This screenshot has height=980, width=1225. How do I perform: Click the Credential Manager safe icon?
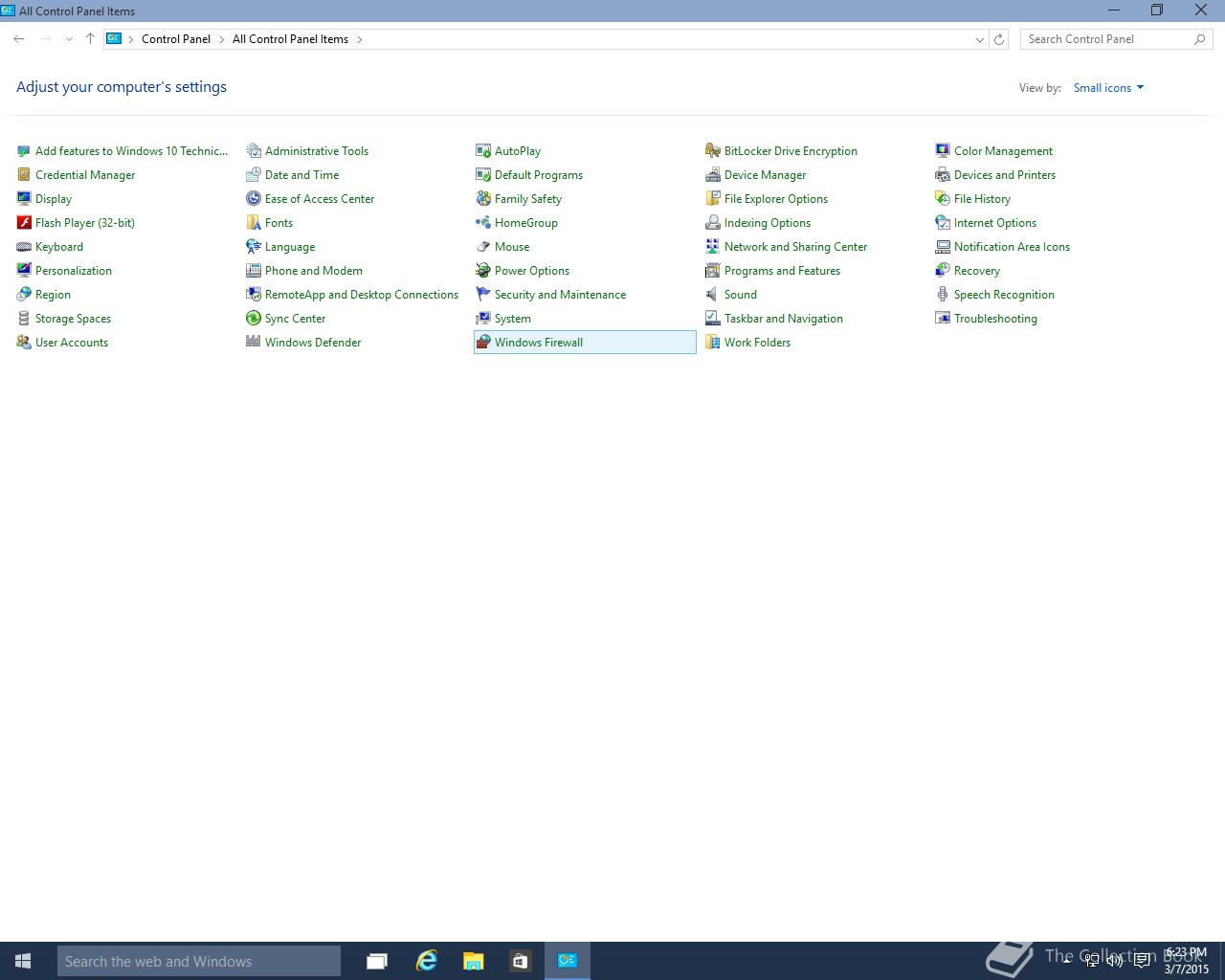coord(24,175)
